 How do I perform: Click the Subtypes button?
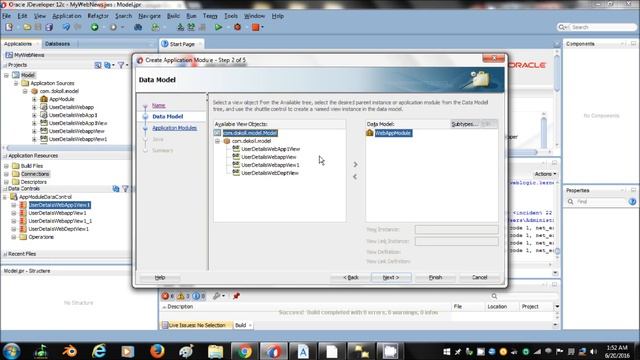(464, 124)
